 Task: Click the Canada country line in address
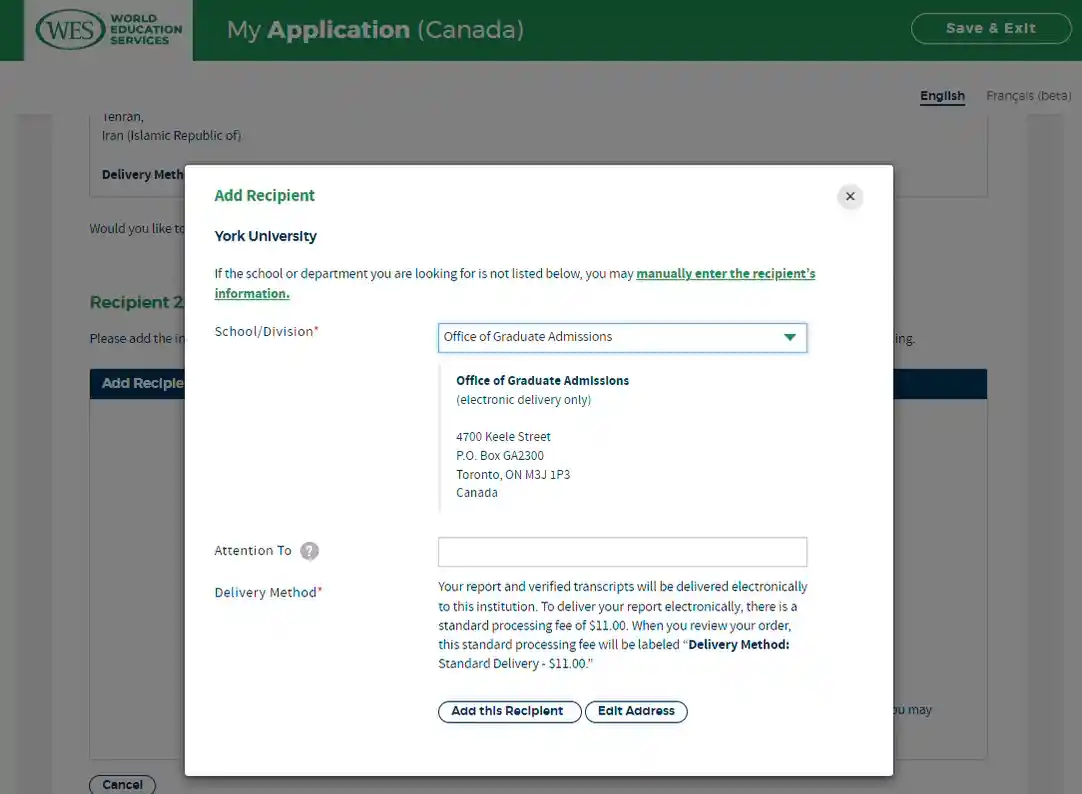(477, 493)
